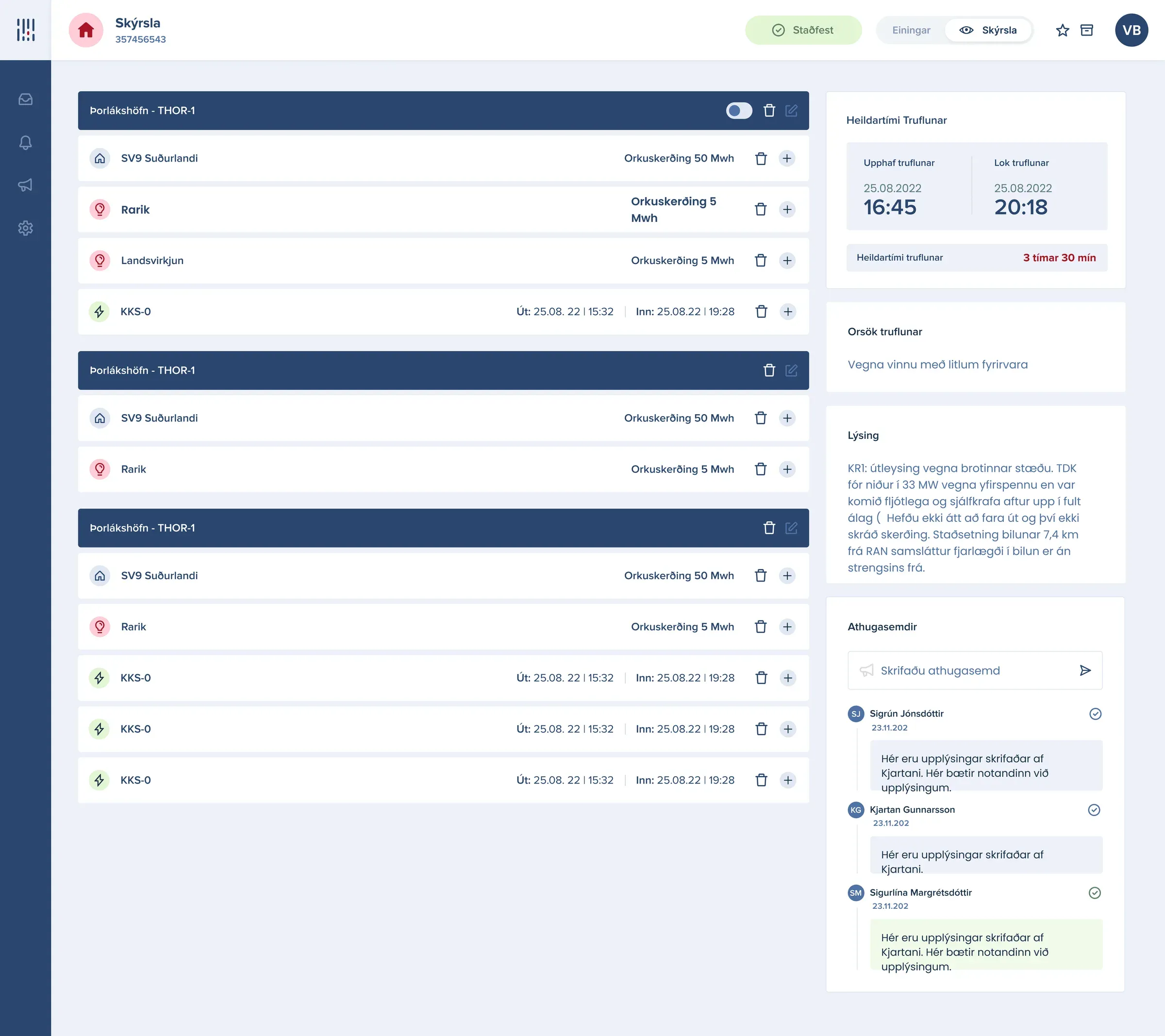The width and height of the screenshot is (1165, 1036).
Task: Click the Staðfest confirmation button
Action: tap(803, 30)
